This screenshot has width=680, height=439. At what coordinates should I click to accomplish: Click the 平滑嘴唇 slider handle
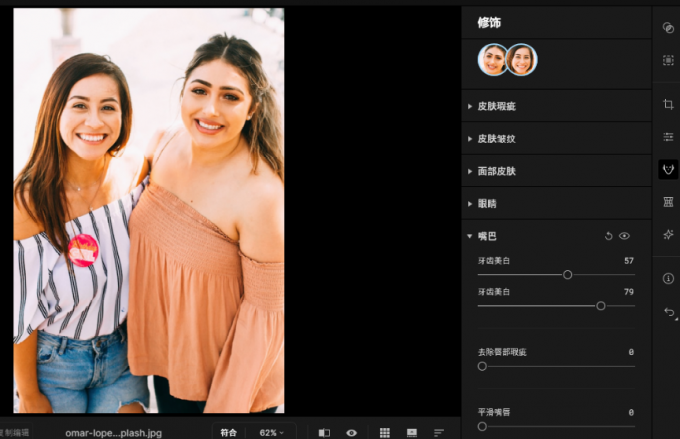tap(482, 426)
